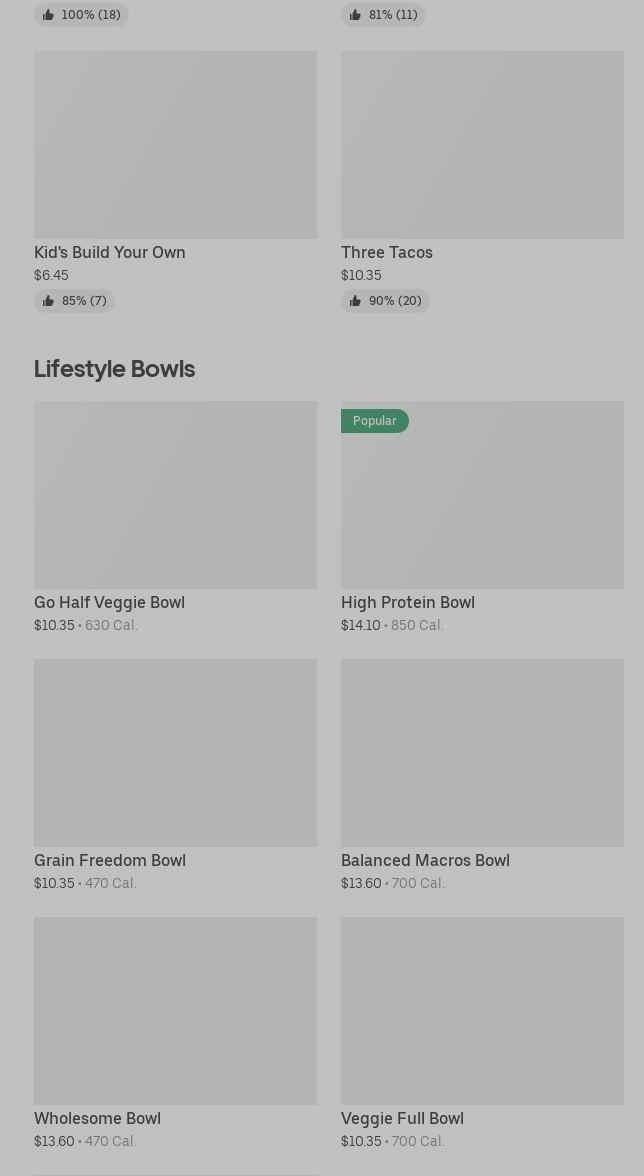Select the Go Half Veggie Bowl image

175,495
